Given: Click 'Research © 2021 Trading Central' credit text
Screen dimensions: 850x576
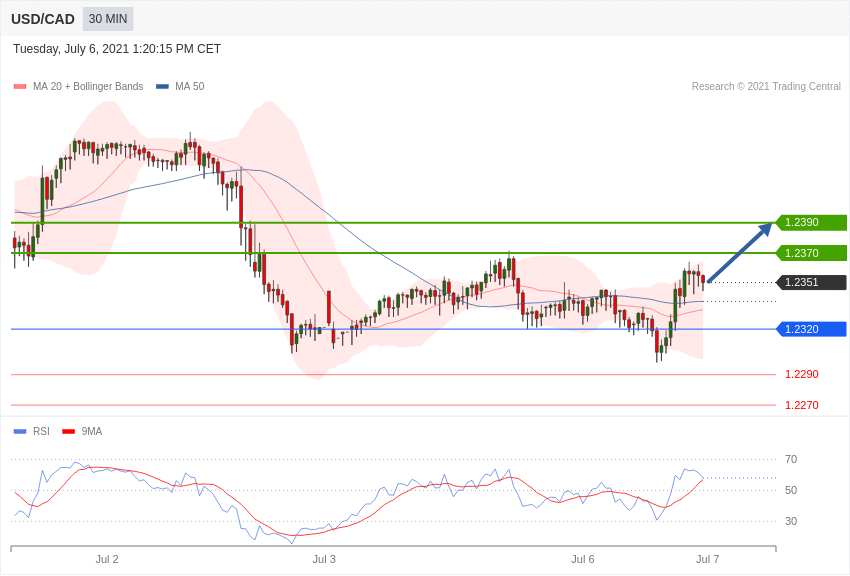Looking at the screenshot, I should (x=766, y=87).
